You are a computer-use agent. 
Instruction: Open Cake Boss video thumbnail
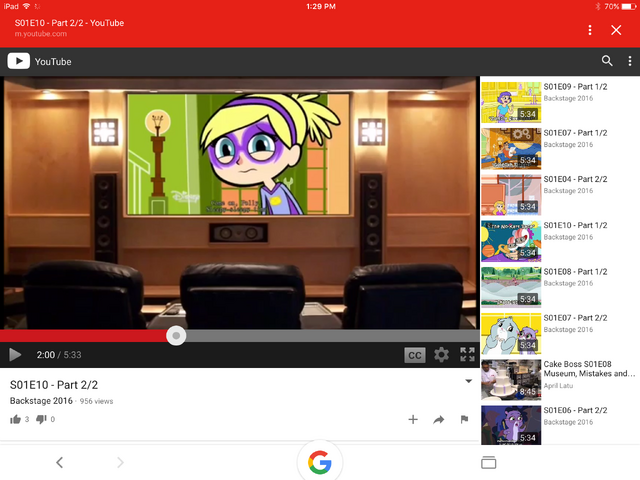click(511, 380)
